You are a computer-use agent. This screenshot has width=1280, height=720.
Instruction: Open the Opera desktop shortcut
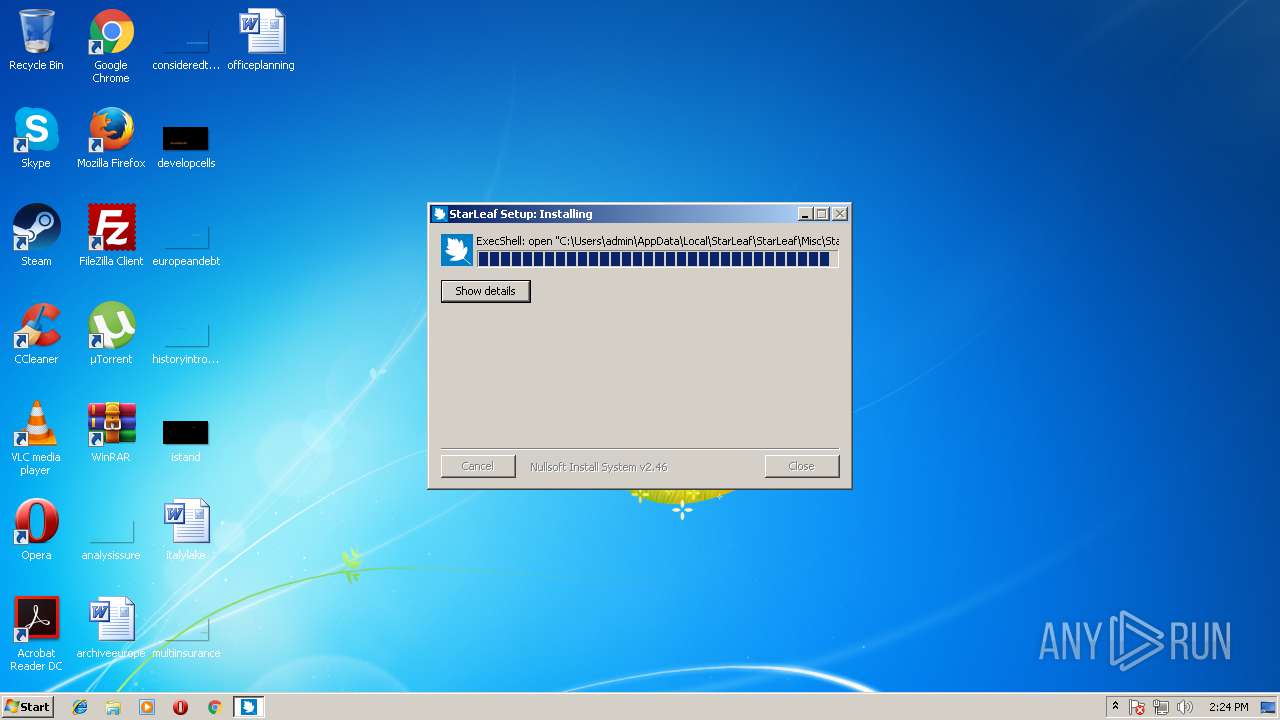pos(36,530)
